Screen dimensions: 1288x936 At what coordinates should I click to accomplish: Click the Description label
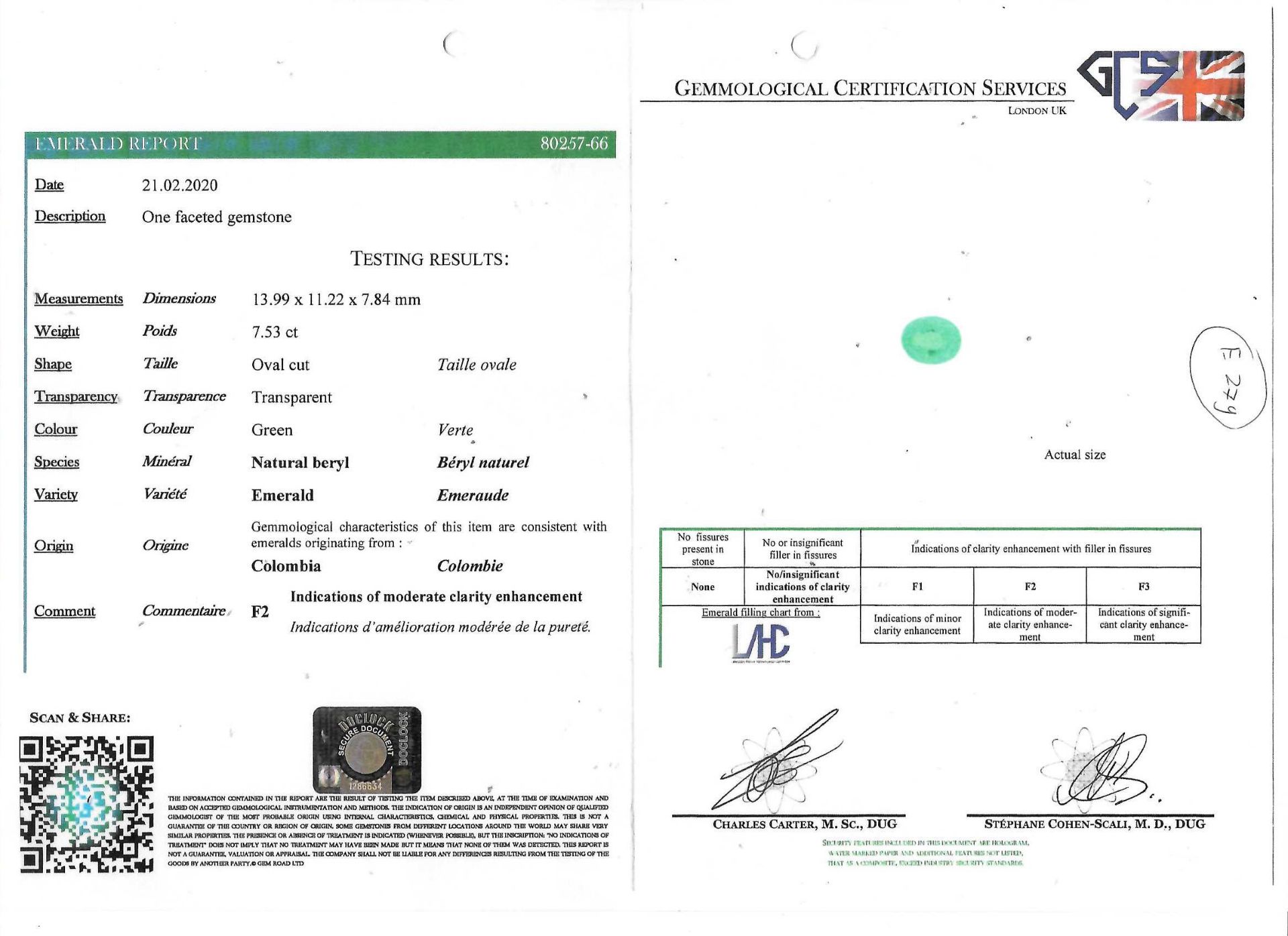click(x=70, y=217)
